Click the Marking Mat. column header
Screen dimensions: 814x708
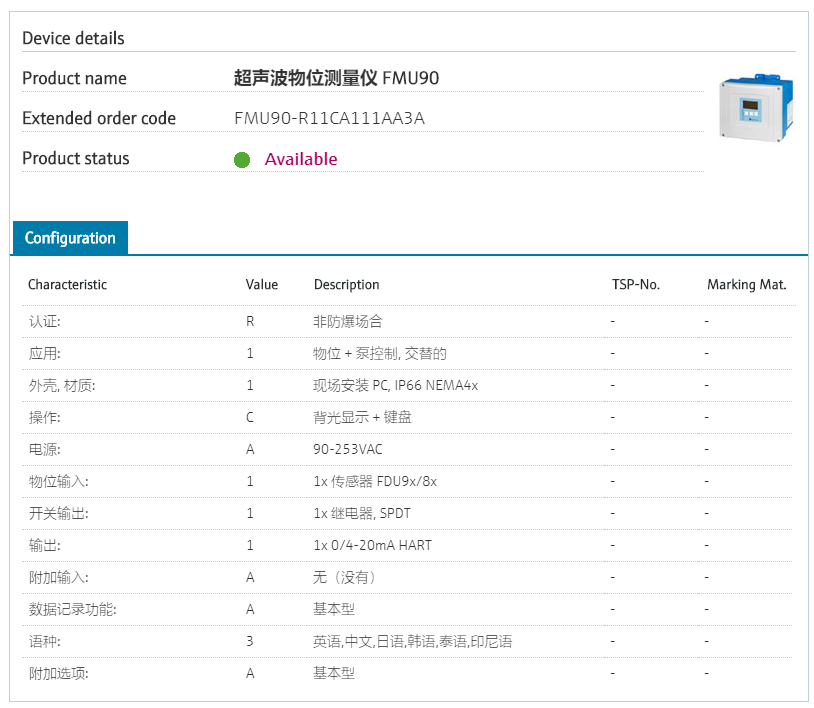[x=747, y=284]
